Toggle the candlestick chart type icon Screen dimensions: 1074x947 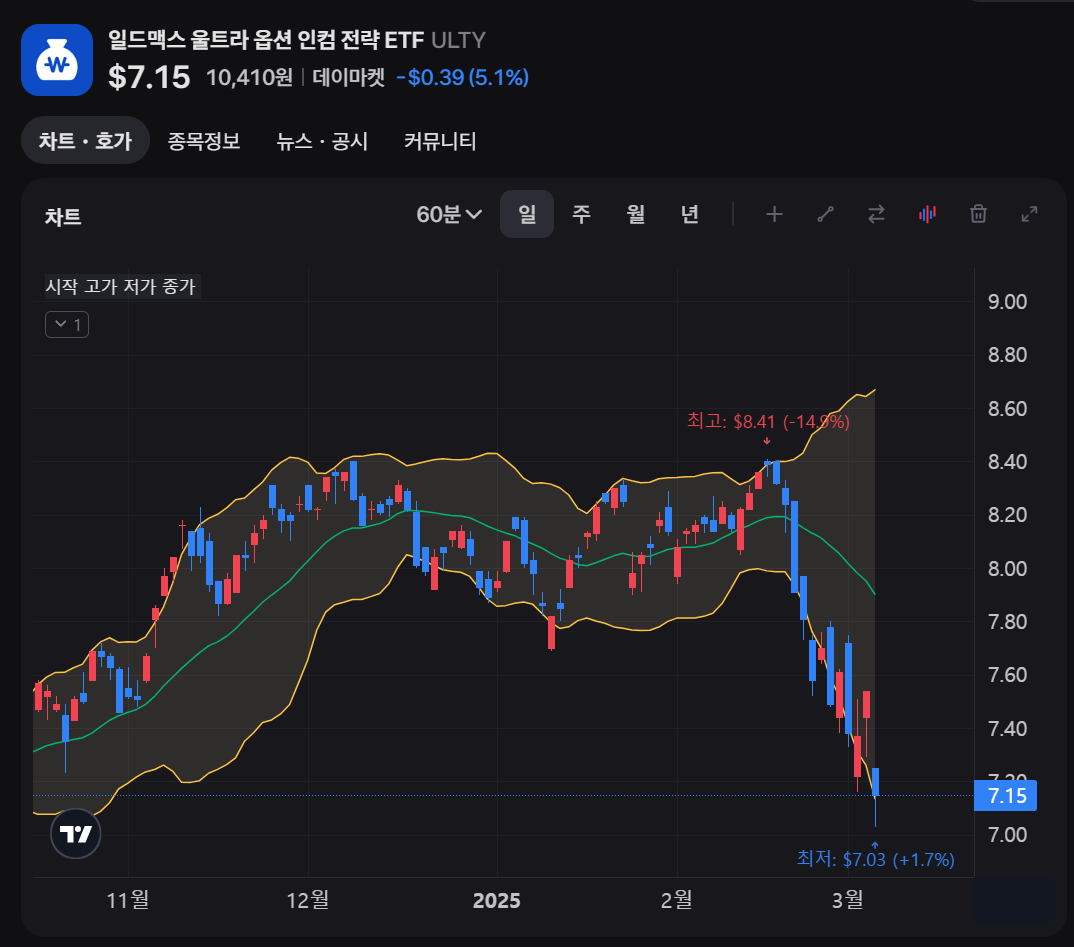point(927,214)
